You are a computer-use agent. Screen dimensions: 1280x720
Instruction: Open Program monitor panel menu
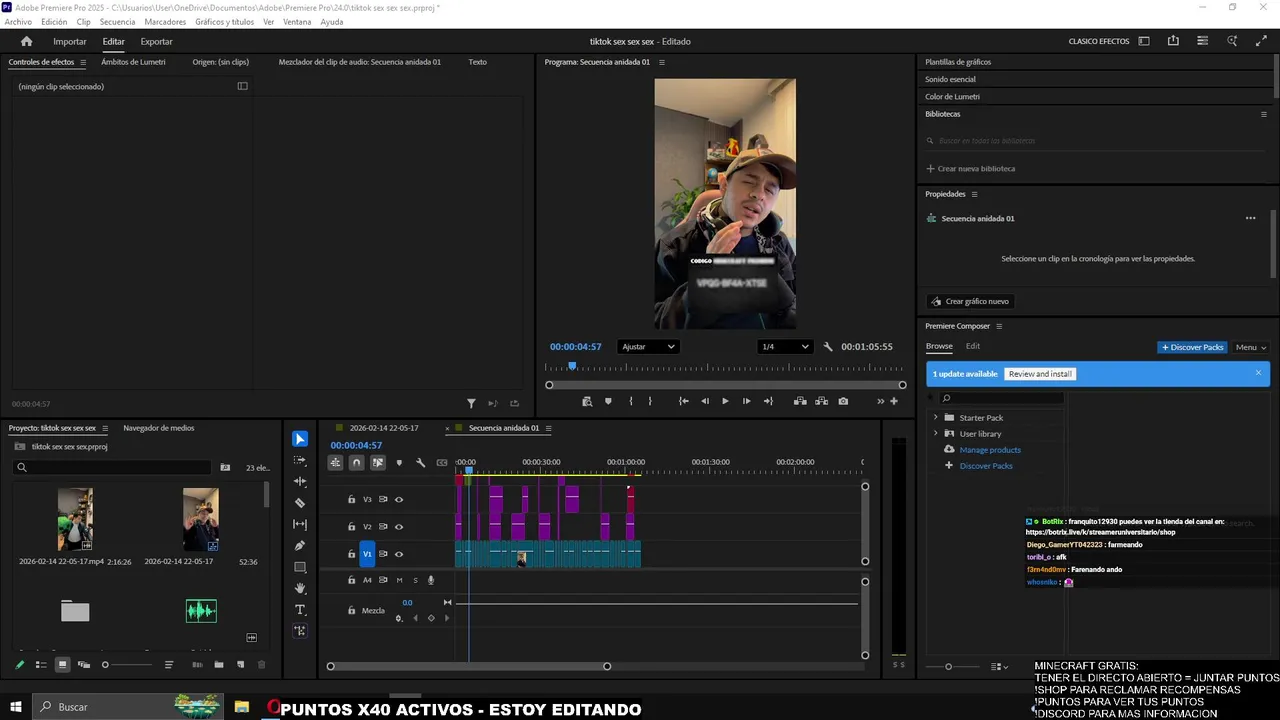[661, 62]
